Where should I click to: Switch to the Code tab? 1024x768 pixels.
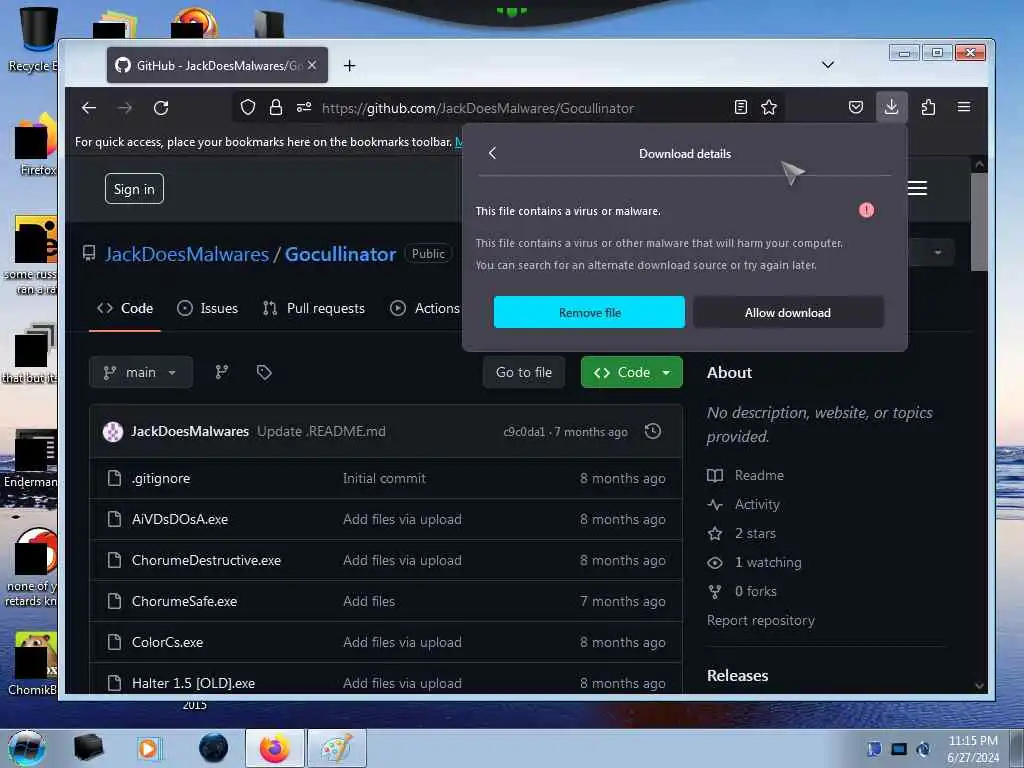[125, 308]
